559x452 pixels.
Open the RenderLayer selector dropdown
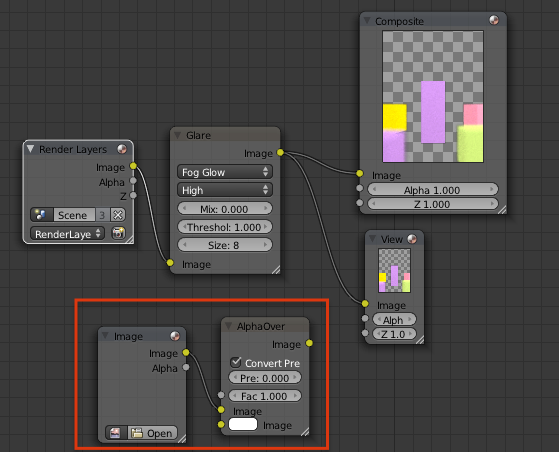tap(68, 234)
